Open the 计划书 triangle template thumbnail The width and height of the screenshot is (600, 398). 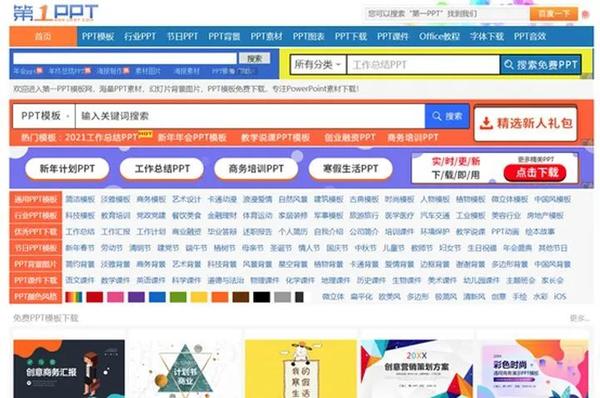click(x=185, y=369)
